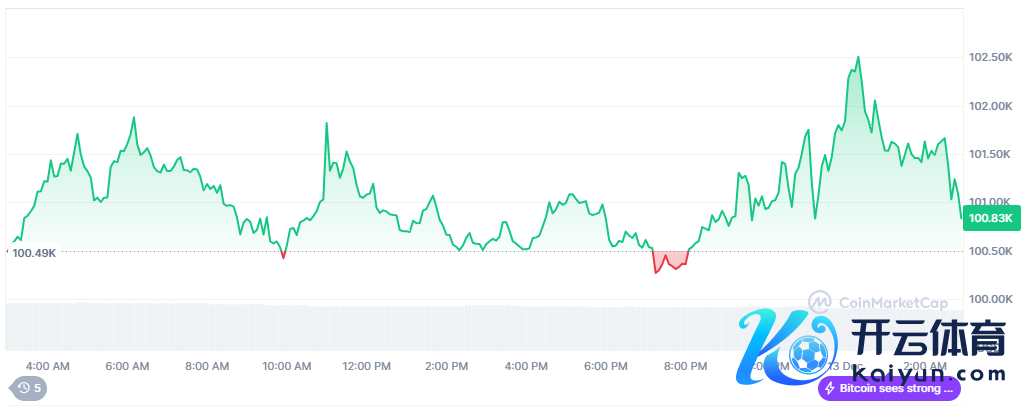This screenshot has width=1021, height=407.
Task: Click the 8:00 PM time axis label
Action: pyautogui.click(x=686, y=366)
